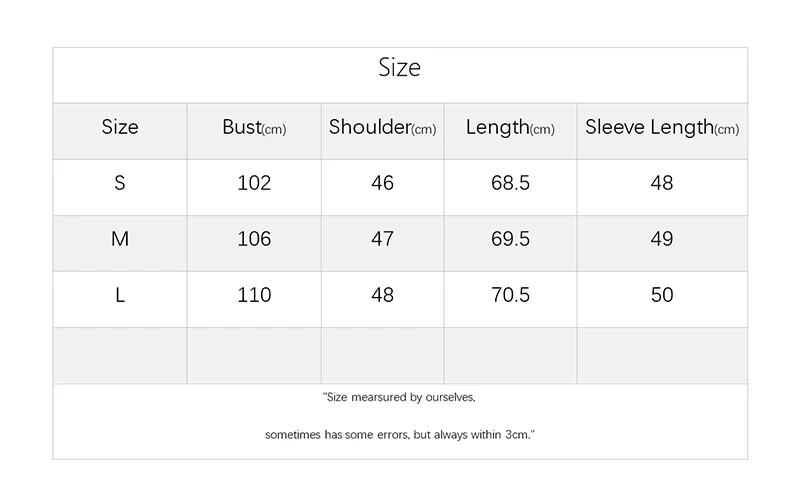Click the "Size" table title

(x=399, y=68)
